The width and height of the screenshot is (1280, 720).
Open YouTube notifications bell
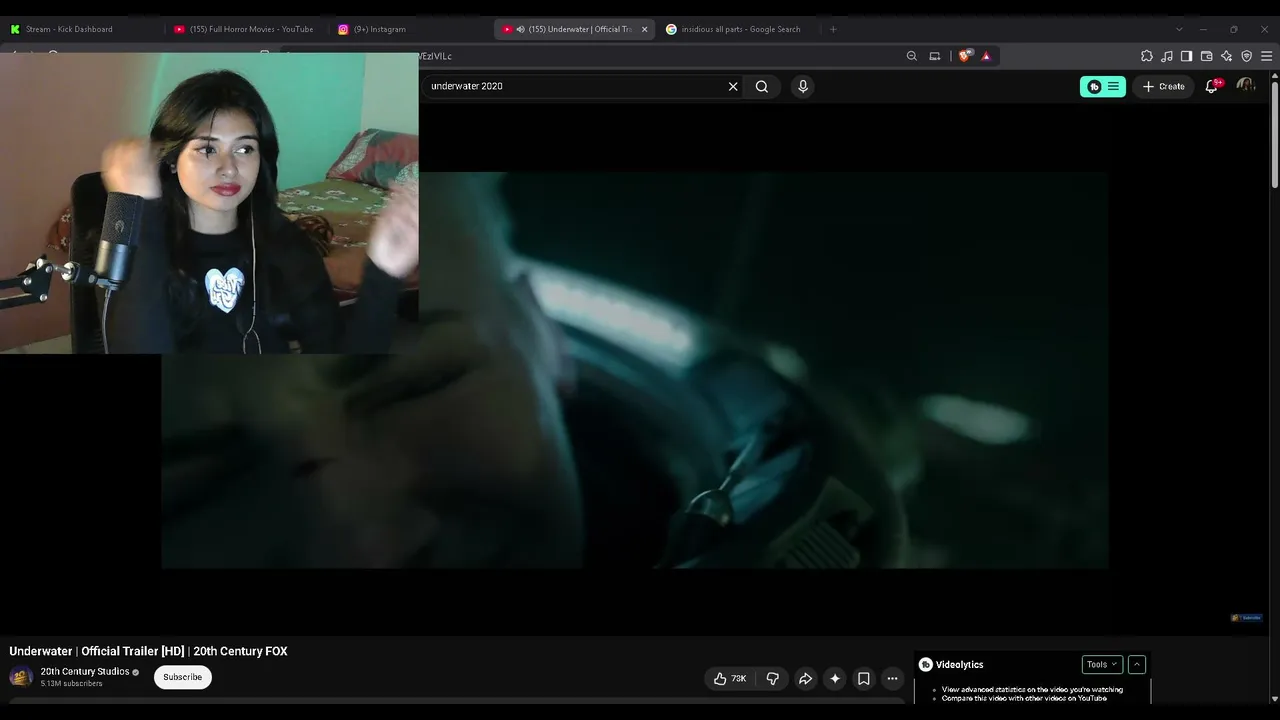1212,86
